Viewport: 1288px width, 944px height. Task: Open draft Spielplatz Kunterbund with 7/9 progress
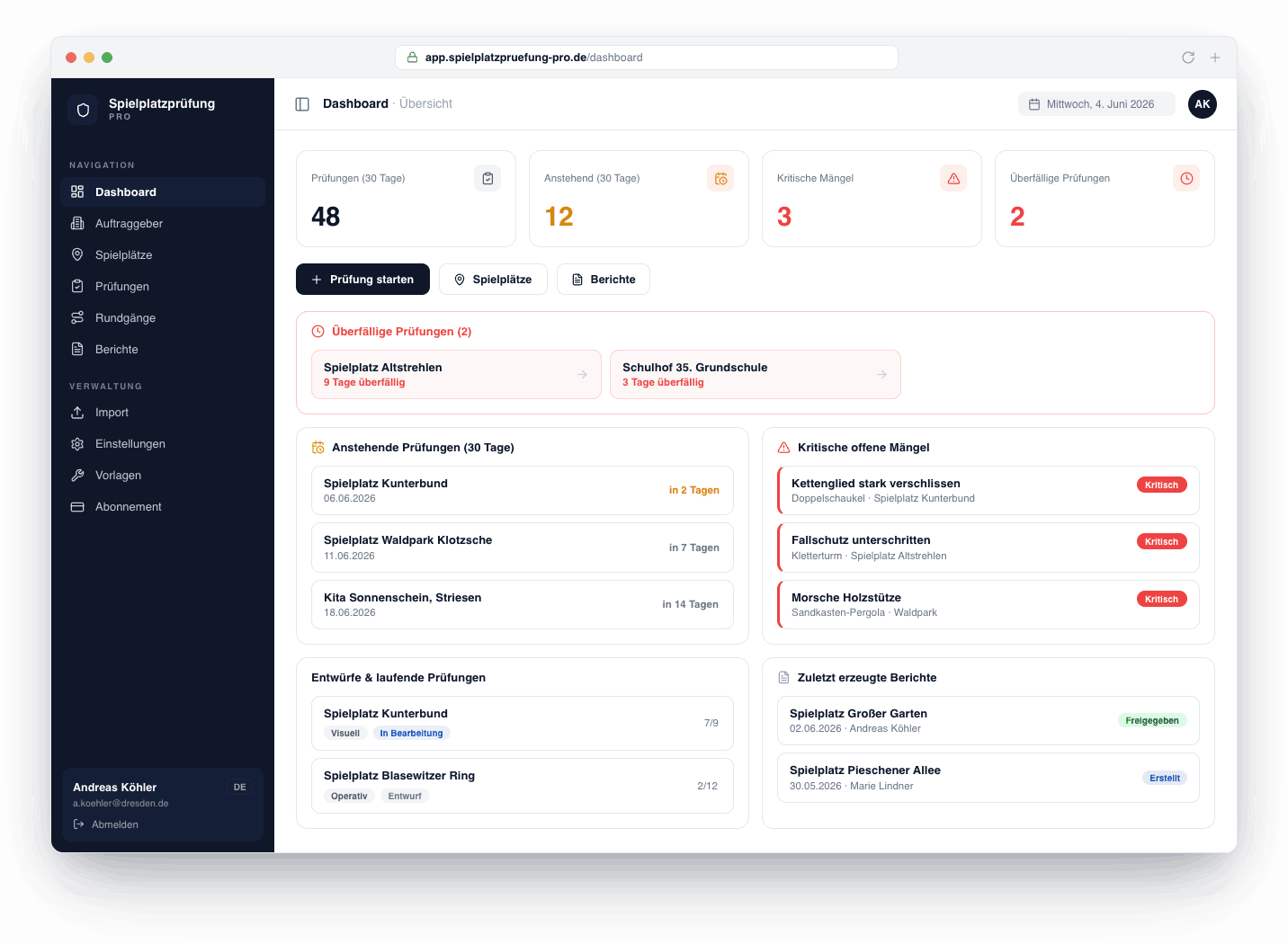523,723
